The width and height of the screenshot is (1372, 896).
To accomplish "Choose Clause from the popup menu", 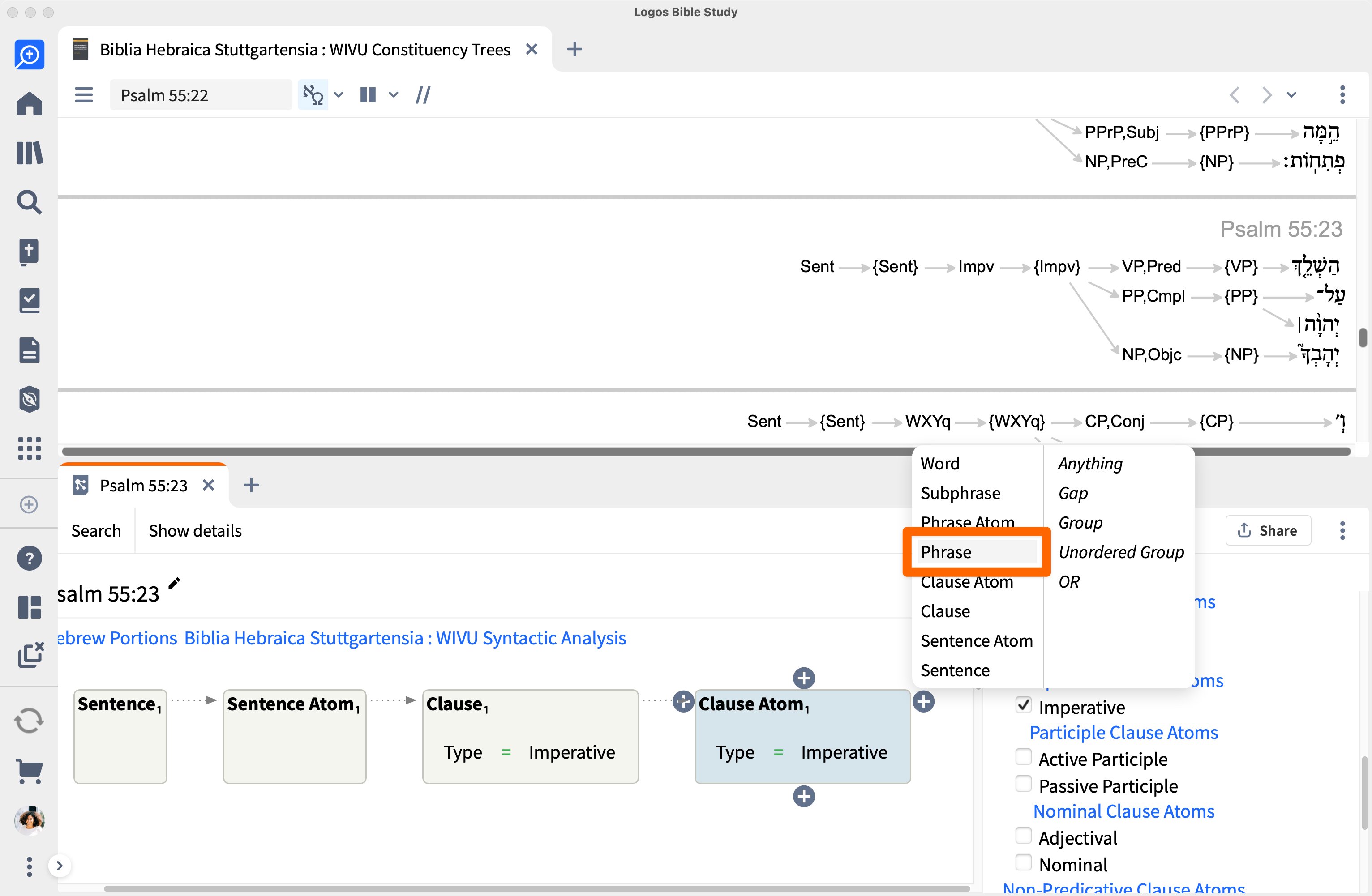I will pos(945,611).
